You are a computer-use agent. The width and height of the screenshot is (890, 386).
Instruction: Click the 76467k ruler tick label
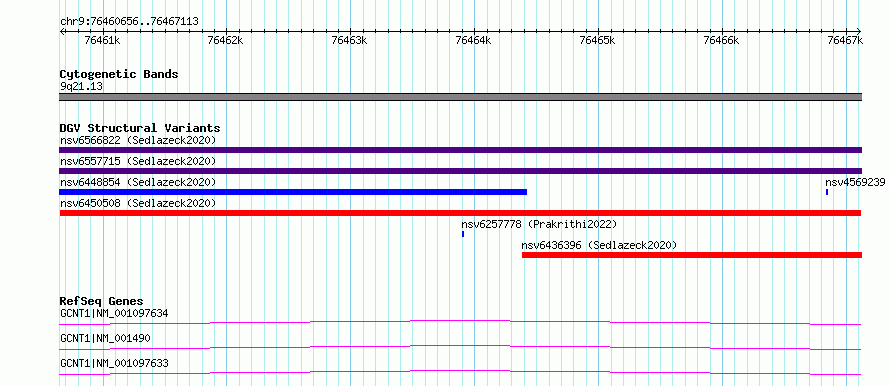click(845, 40)
